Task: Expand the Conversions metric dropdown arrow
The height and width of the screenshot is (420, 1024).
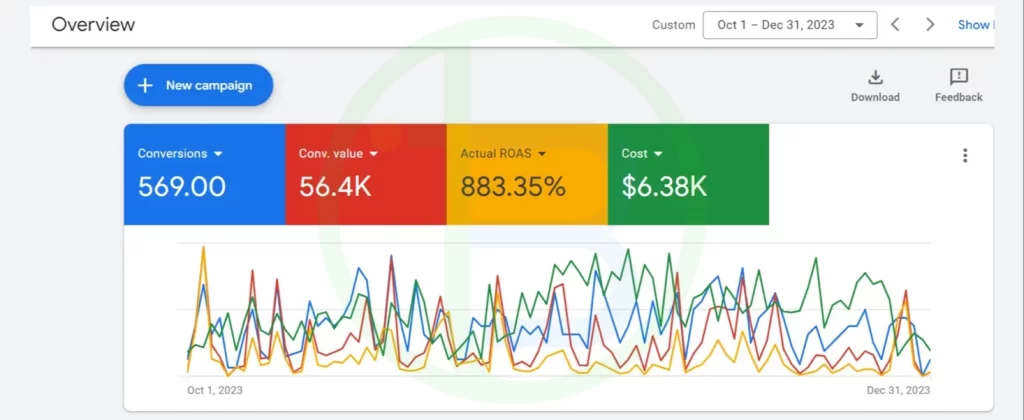Action: tap(218, 154)
